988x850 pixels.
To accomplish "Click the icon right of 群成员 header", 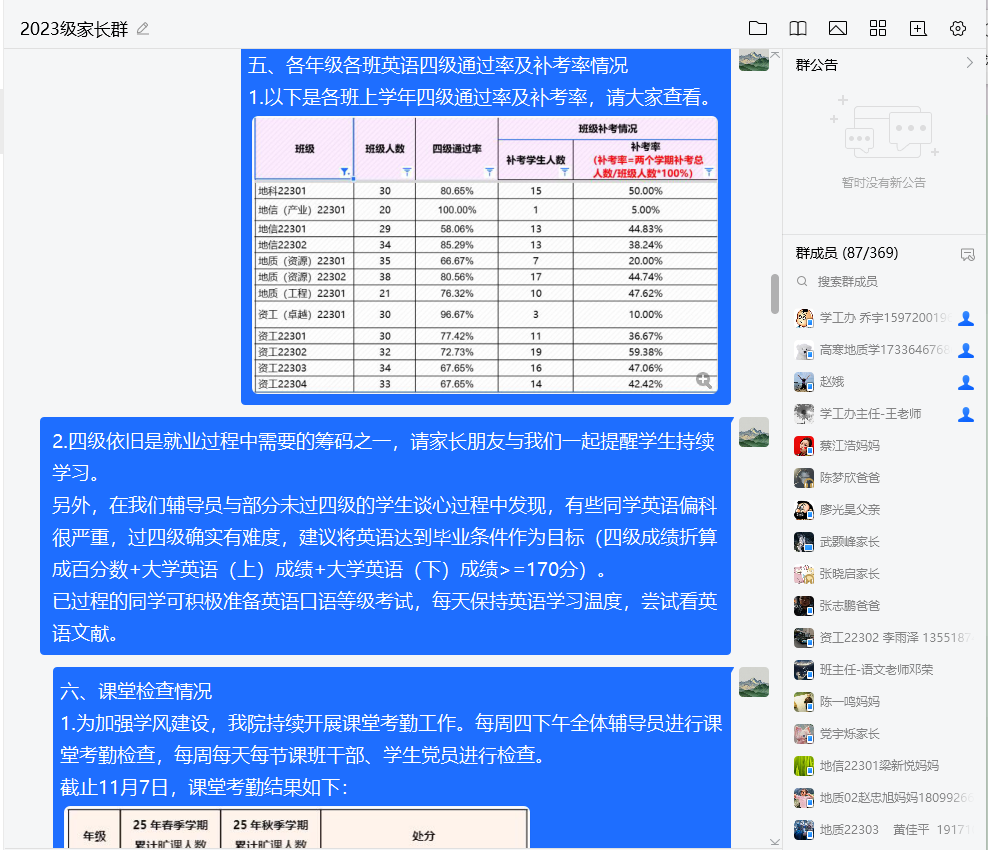I will pos(967,254).
